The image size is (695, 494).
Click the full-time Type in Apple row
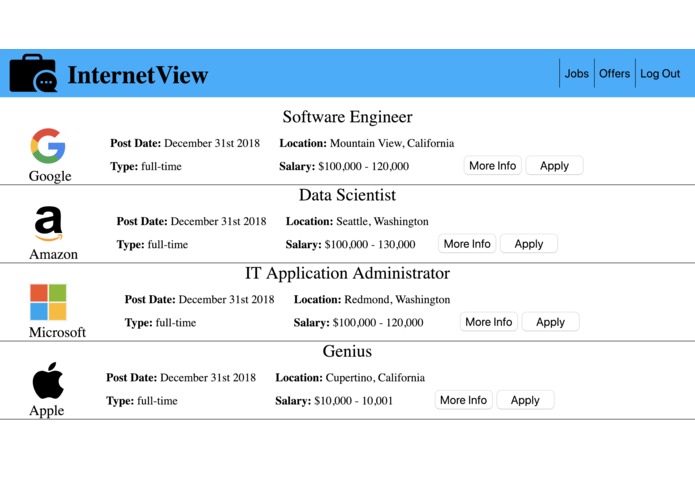[142, 401]
